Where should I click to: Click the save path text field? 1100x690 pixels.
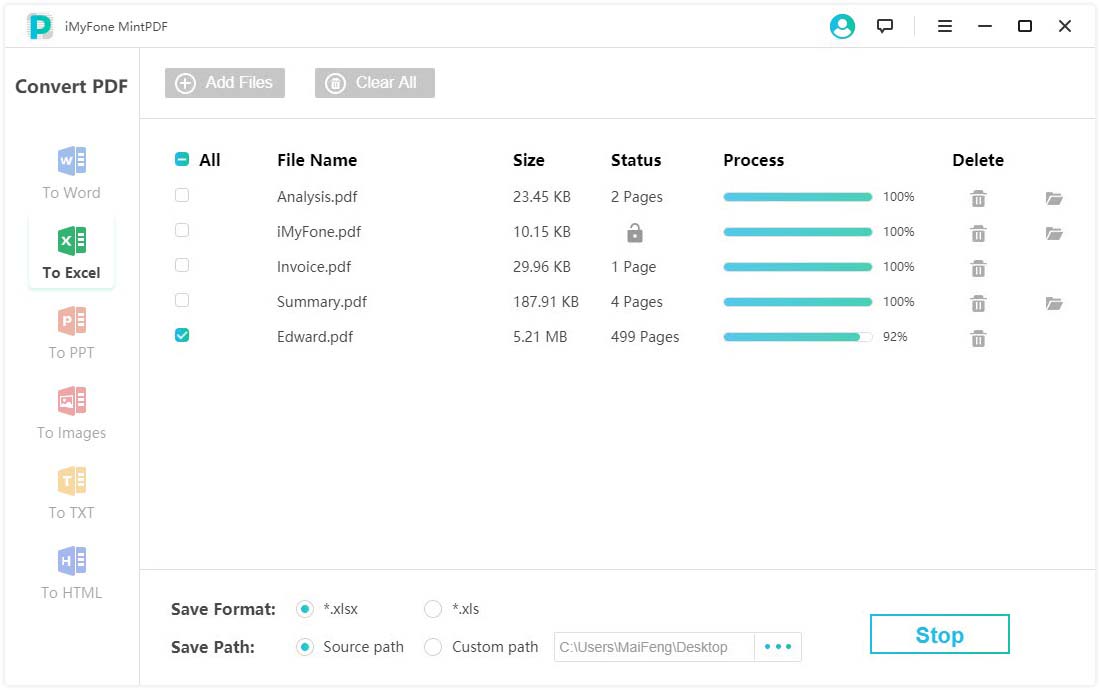click(654, 647)
